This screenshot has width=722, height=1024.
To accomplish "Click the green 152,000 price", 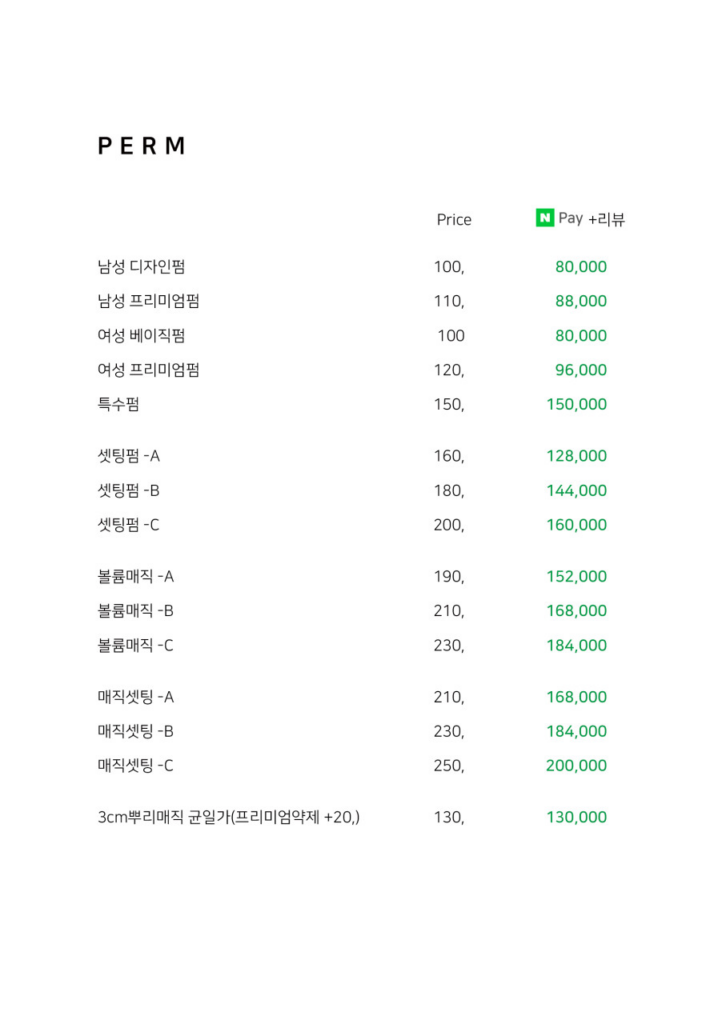I will coord(576,577).
